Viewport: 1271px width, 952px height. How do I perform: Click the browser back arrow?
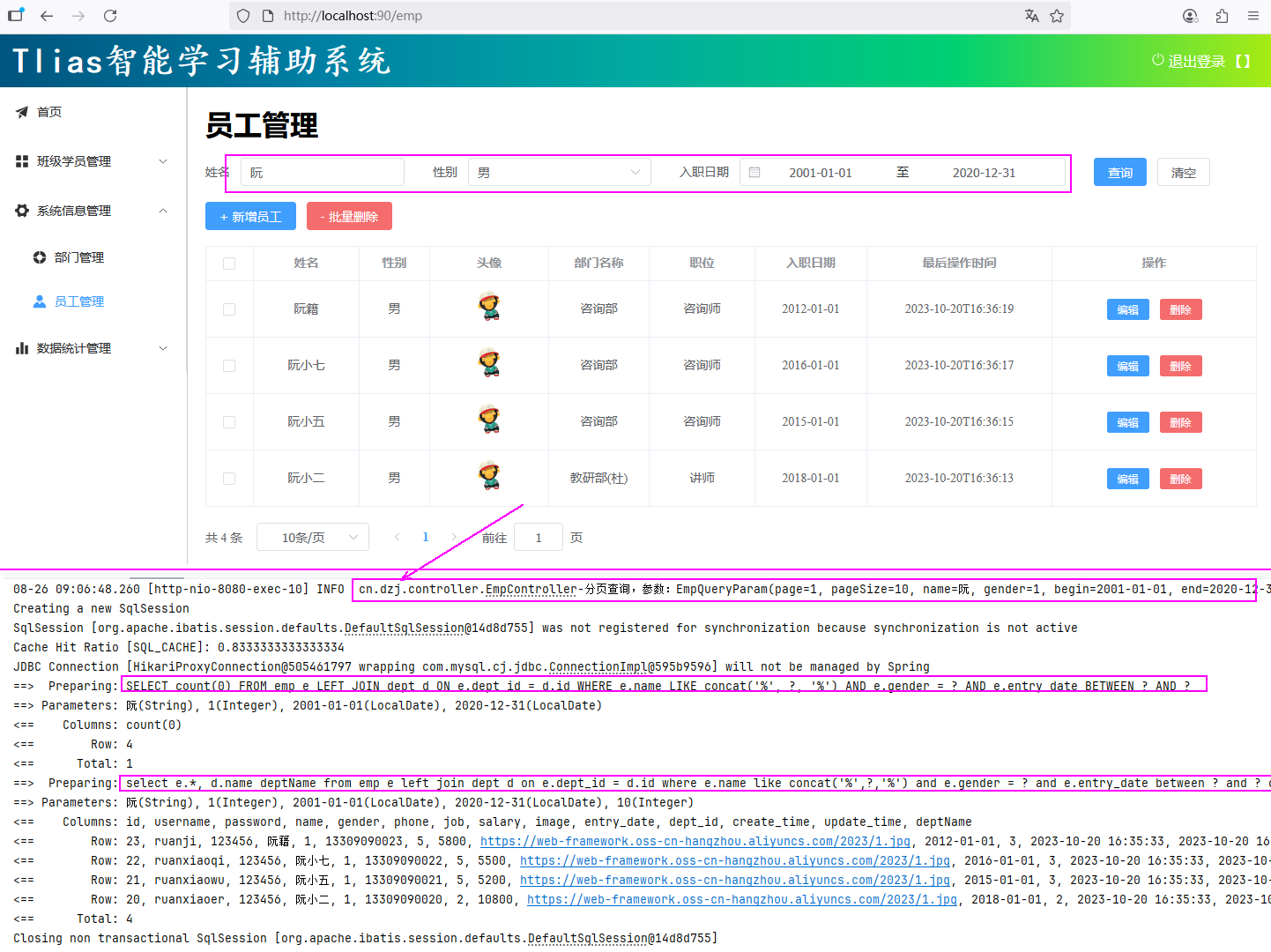pyautogui.click(x=47, y=16)
